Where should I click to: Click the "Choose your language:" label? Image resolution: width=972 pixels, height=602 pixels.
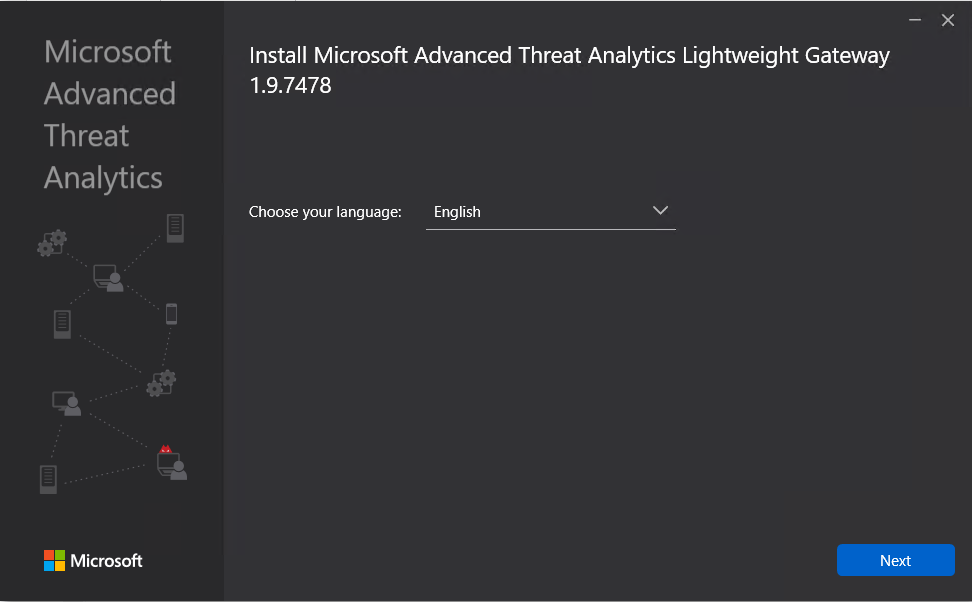click(x=325, y=212)
